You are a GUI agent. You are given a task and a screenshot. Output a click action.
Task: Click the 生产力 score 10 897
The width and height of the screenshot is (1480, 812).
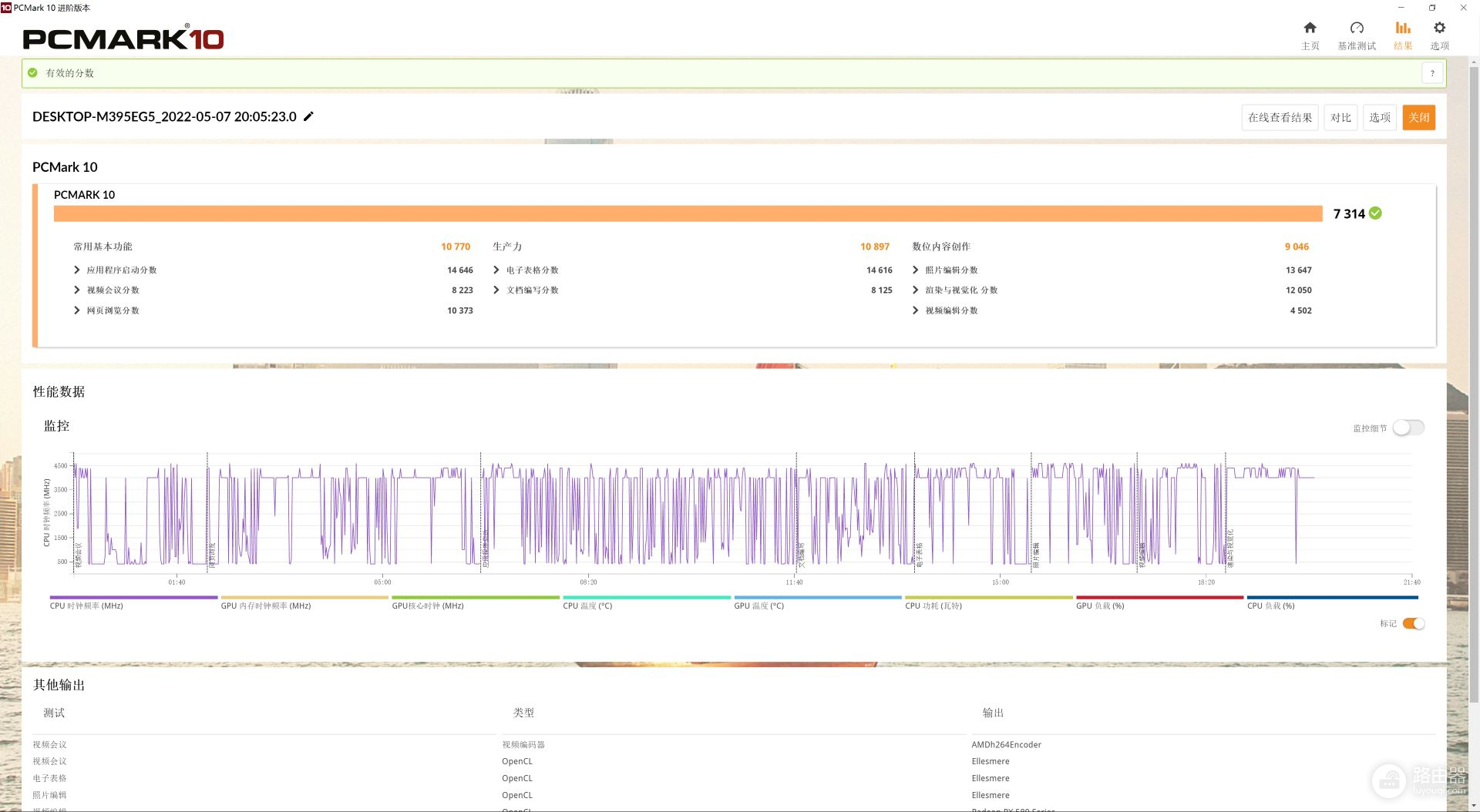(875, 247)
